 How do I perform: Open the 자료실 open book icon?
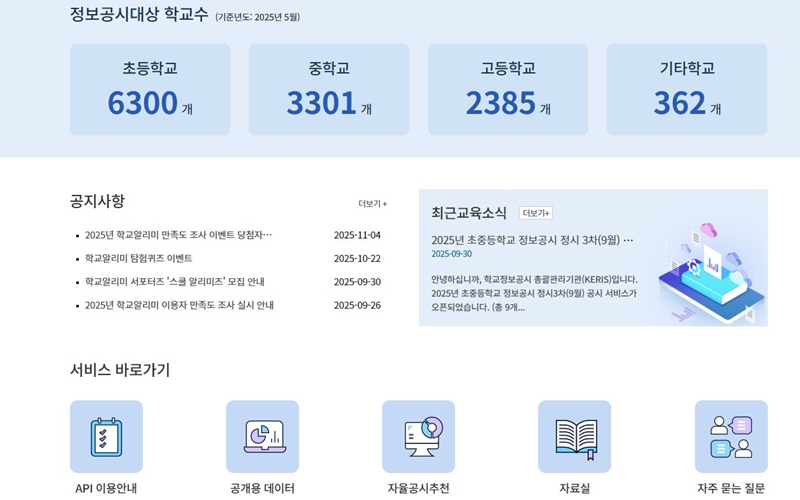click(x=574, y=436)
